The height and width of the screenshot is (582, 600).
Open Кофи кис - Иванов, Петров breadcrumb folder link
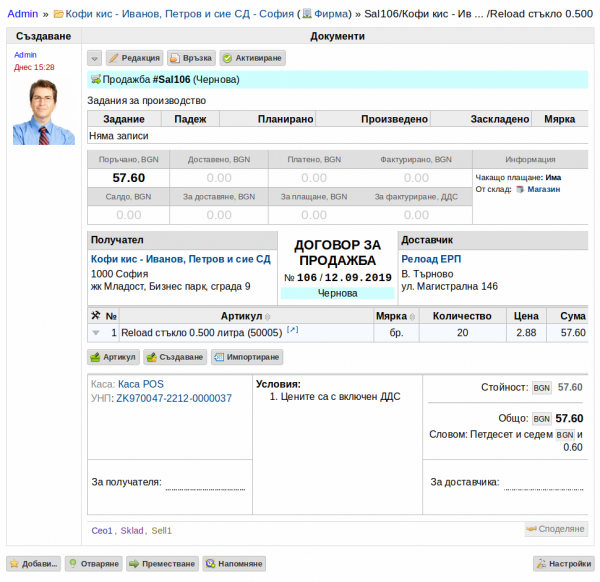(x=179, y=14)
